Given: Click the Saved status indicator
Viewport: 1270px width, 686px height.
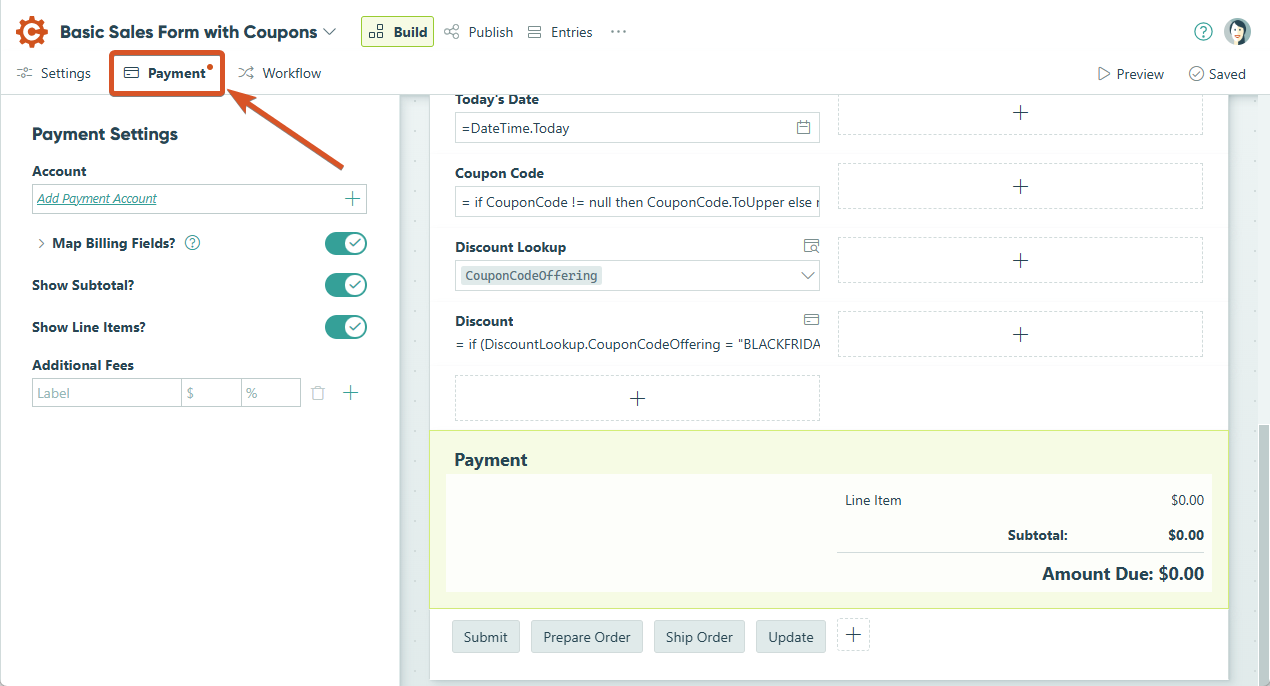Looking at the screenshot, I should 1217,74.
